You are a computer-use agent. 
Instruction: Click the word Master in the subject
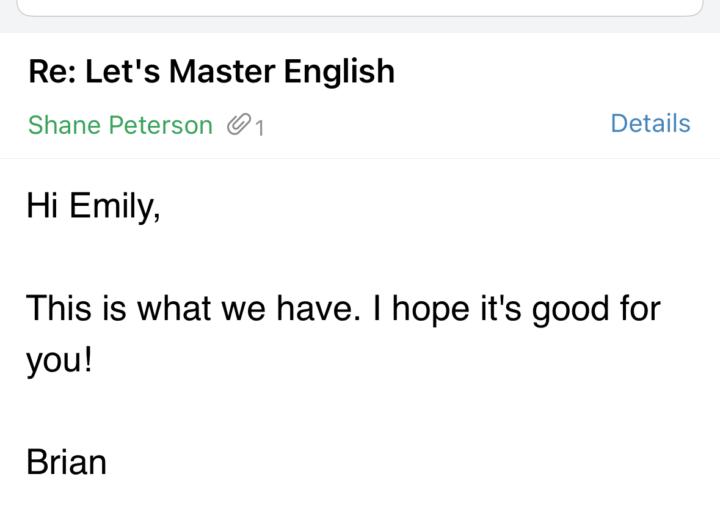222,72
